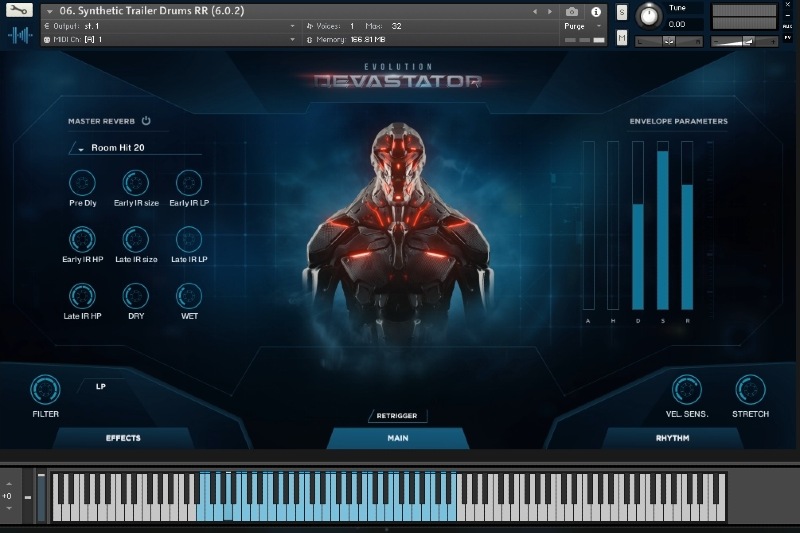Click the LP filter type label
The image size is (800, 533).
tap(100, 386)
